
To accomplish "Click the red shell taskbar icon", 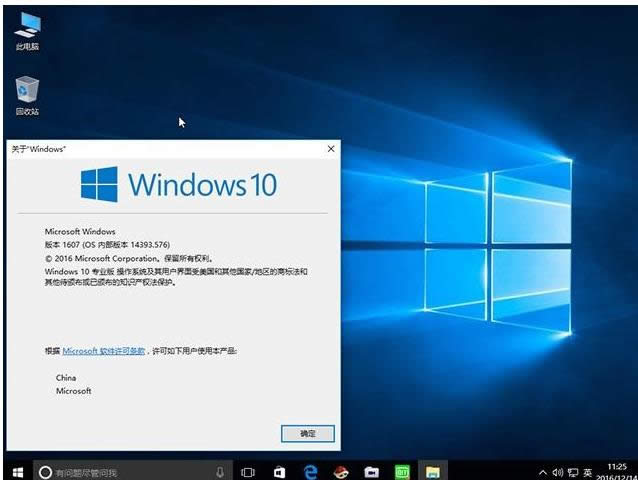I will pyautogui.click(x=341, y=471).
